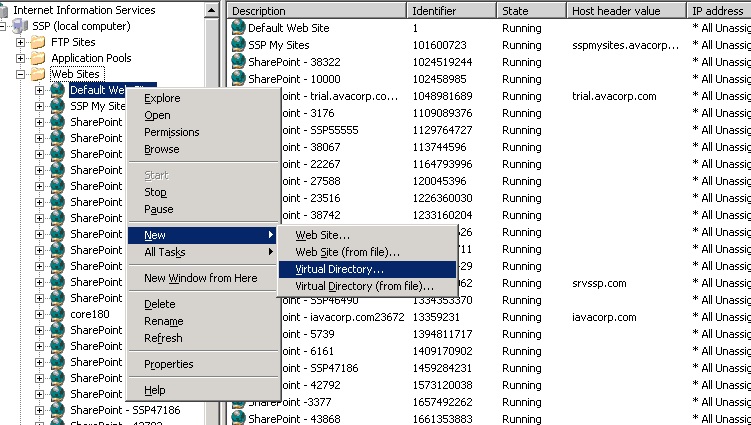Click globe icon of SSP My Sites list row

coord(238,45)
